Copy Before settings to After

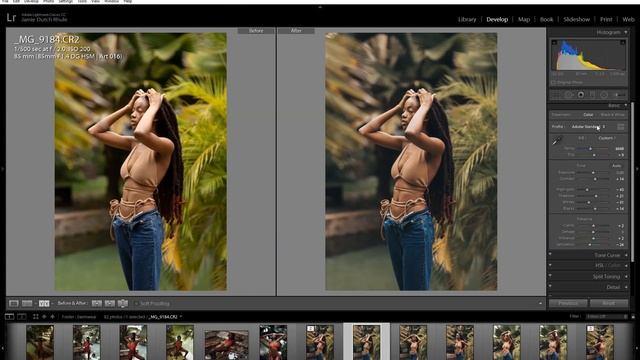(96, 303)
